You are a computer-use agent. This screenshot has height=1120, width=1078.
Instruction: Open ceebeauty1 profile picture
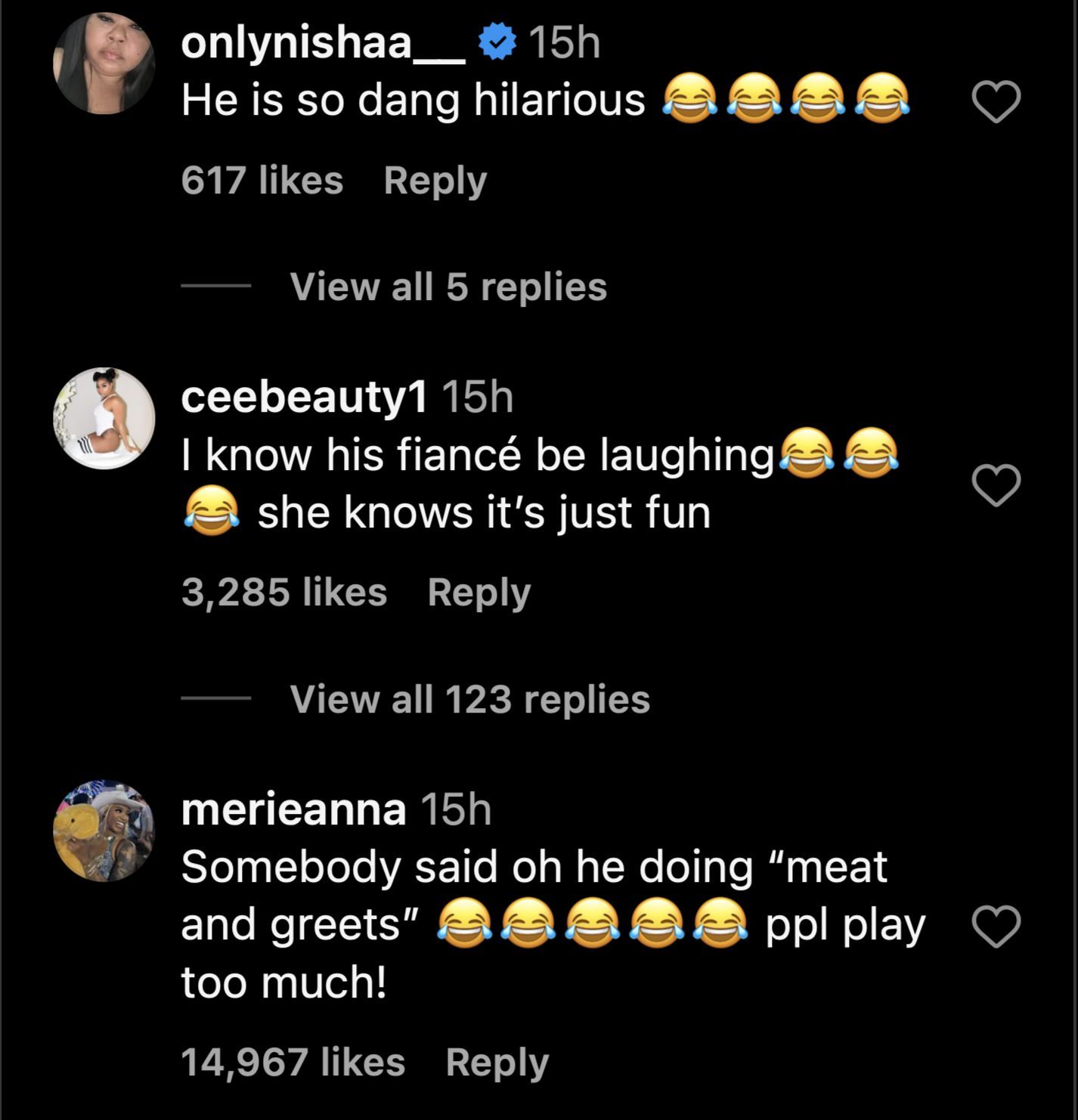pos(104,418)
